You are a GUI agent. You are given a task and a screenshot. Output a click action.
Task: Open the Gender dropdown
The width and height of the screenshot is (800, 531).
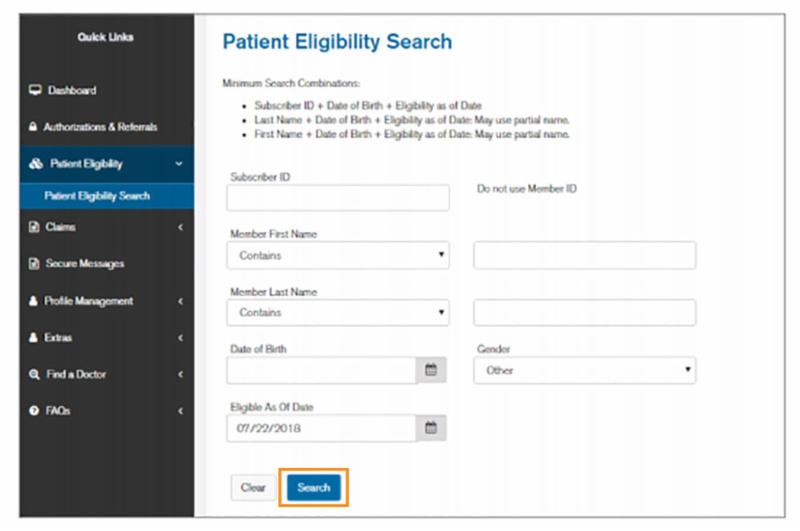coord(584,370)
